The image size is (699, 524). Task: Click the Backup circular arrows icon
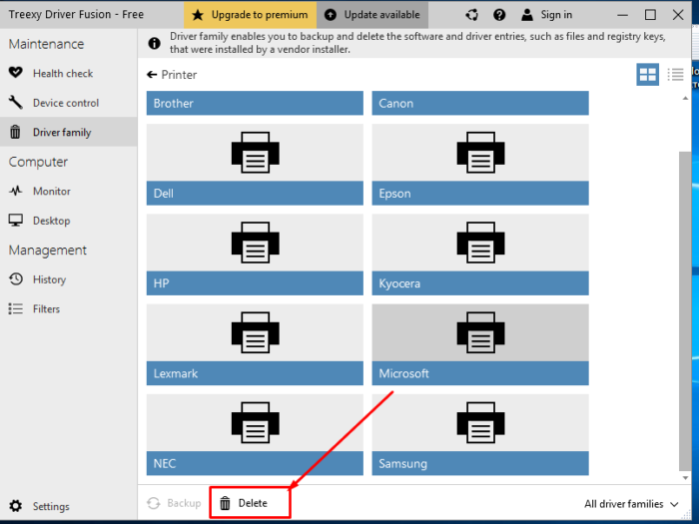pyautogui.click(x=153, y=503)
